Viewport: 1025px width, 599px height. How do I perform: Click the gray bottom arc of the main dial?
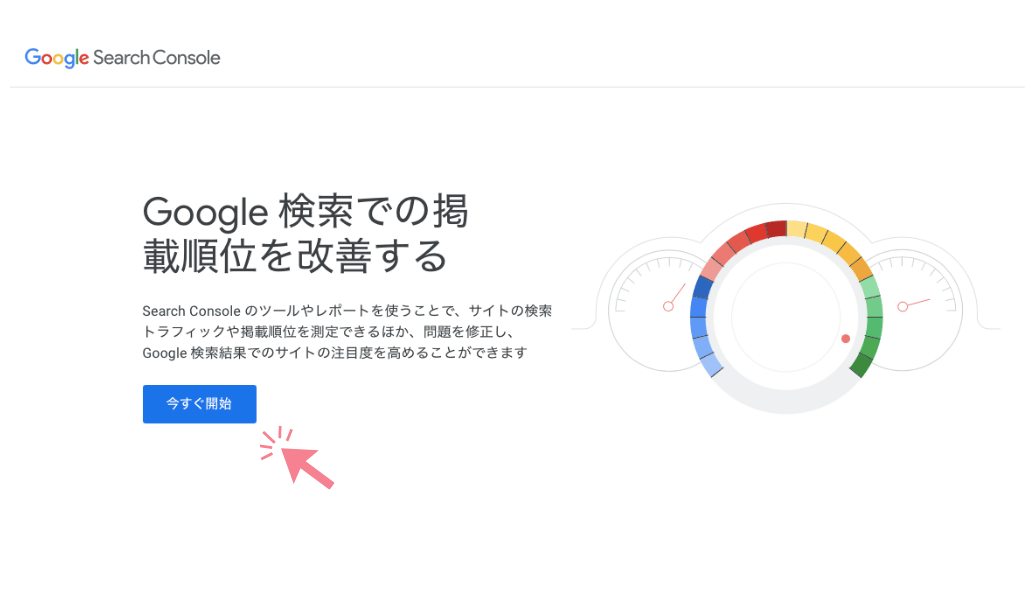pyautogui.click(x=785, y=399)
